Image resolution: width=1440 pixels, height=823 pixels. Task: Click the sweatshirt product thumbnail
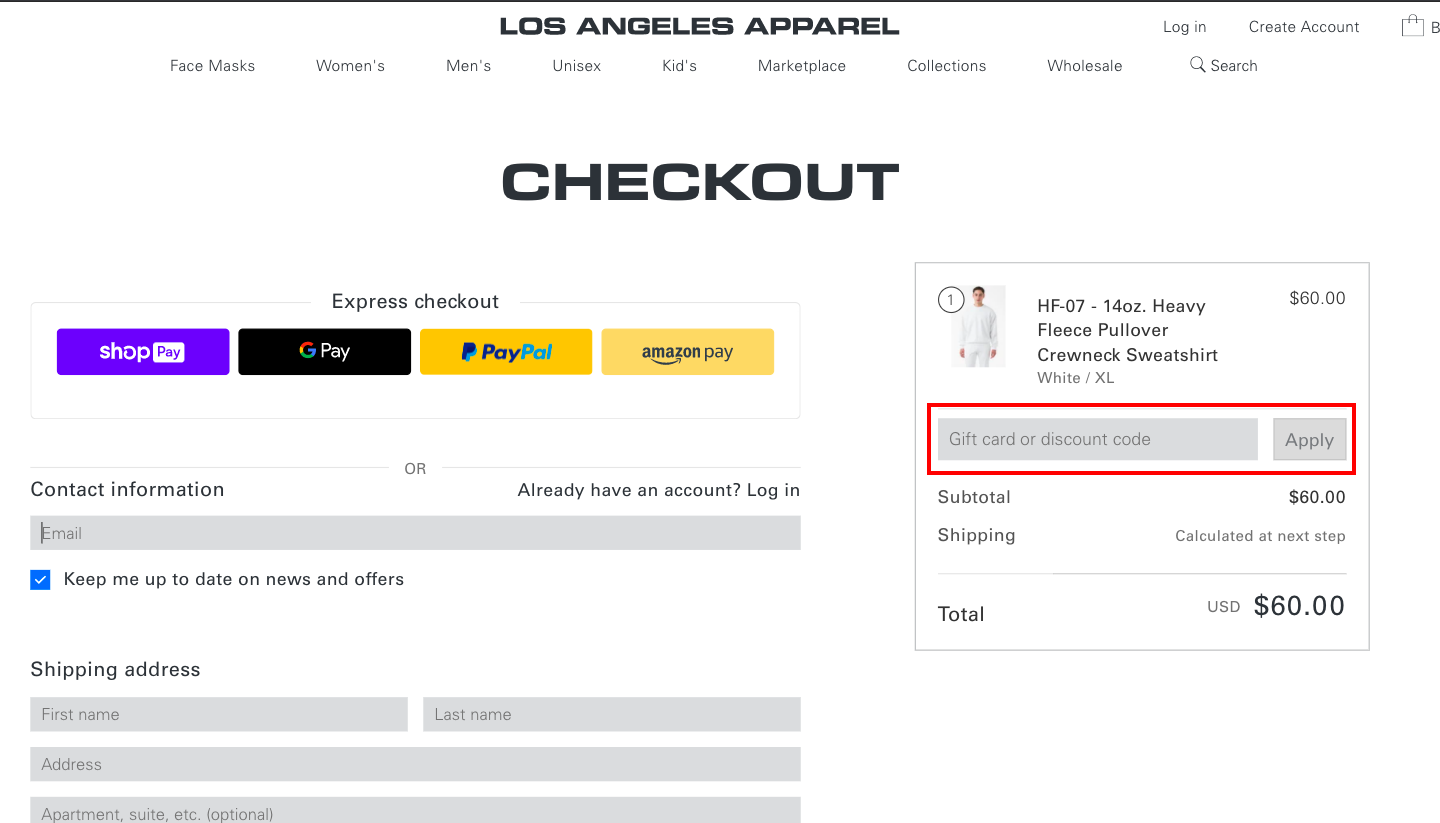click(x=978, y=326)
